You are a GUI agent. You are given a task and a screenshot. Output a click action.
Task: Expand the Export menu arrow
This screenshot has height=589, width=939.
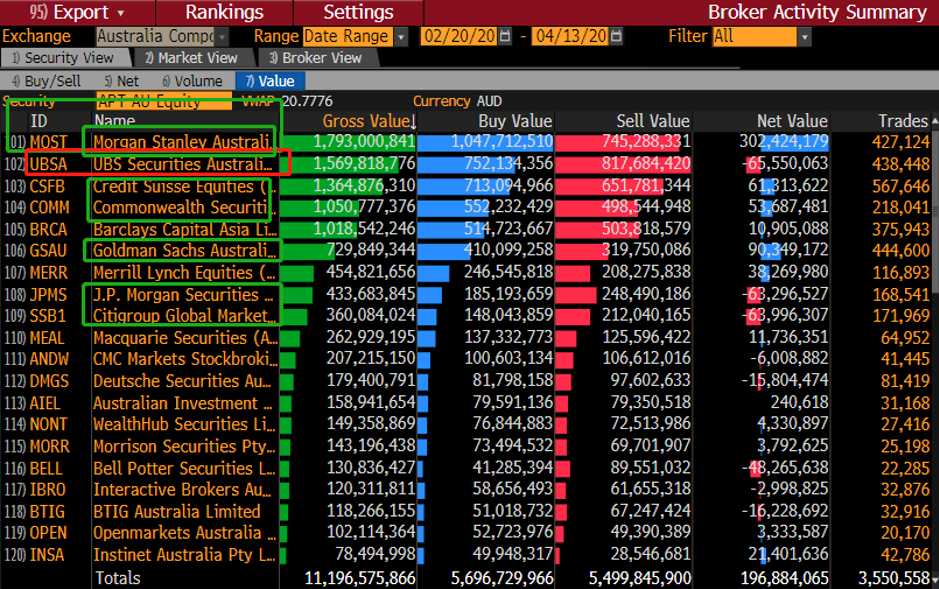tap(121, 13)
